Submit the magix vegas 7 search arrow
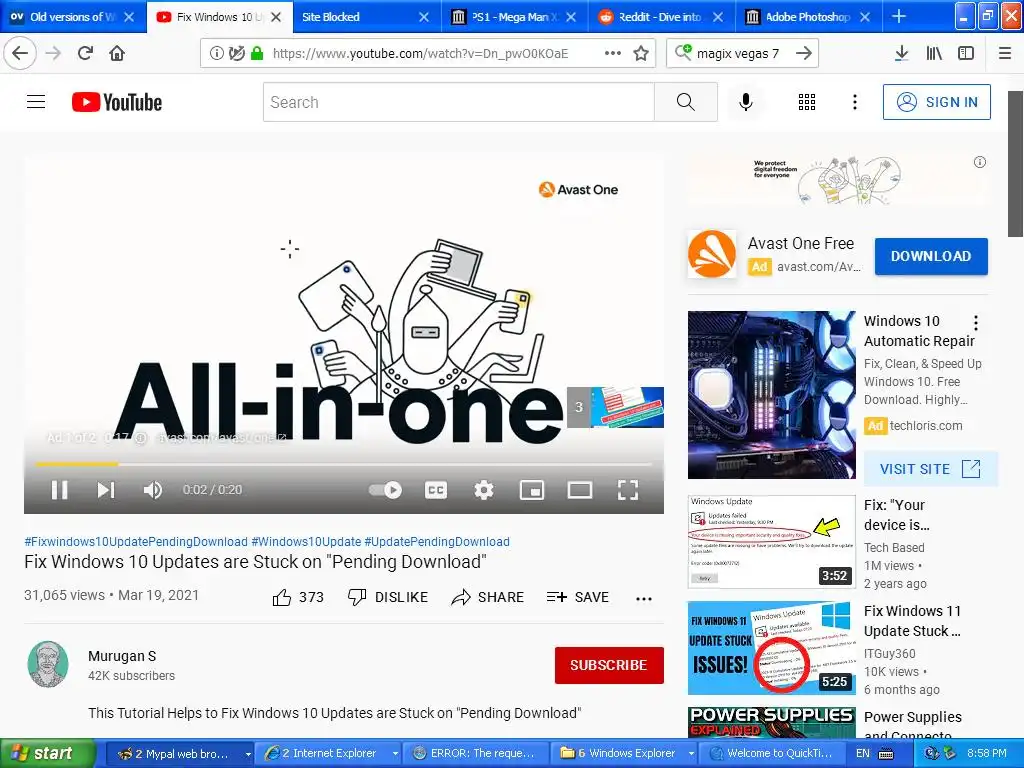This screenshot has width=1024, height=768. pos(804,53)
